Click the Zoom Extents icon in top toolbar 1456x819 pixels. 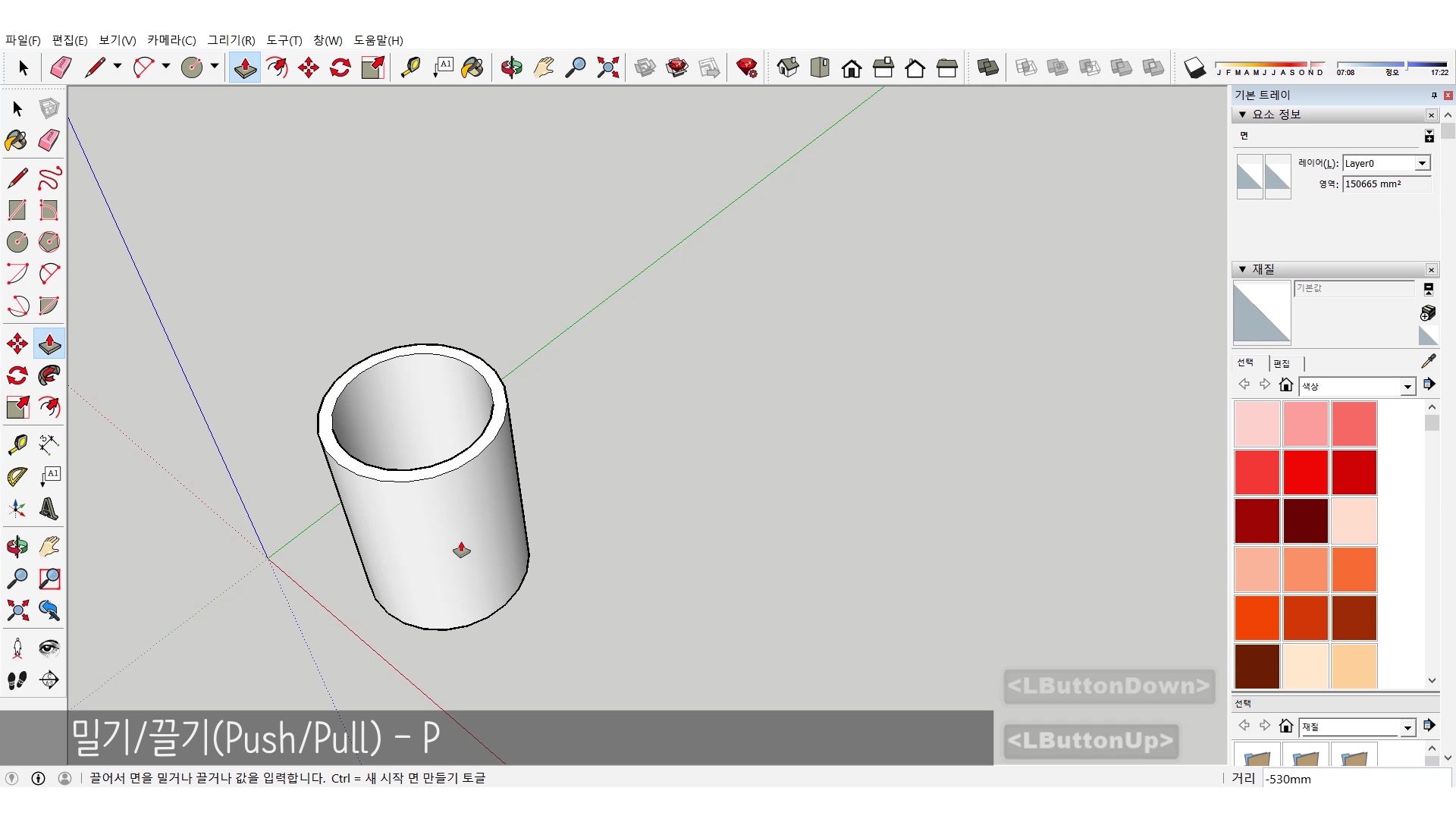pyautogui.click(x=607, y=67)
